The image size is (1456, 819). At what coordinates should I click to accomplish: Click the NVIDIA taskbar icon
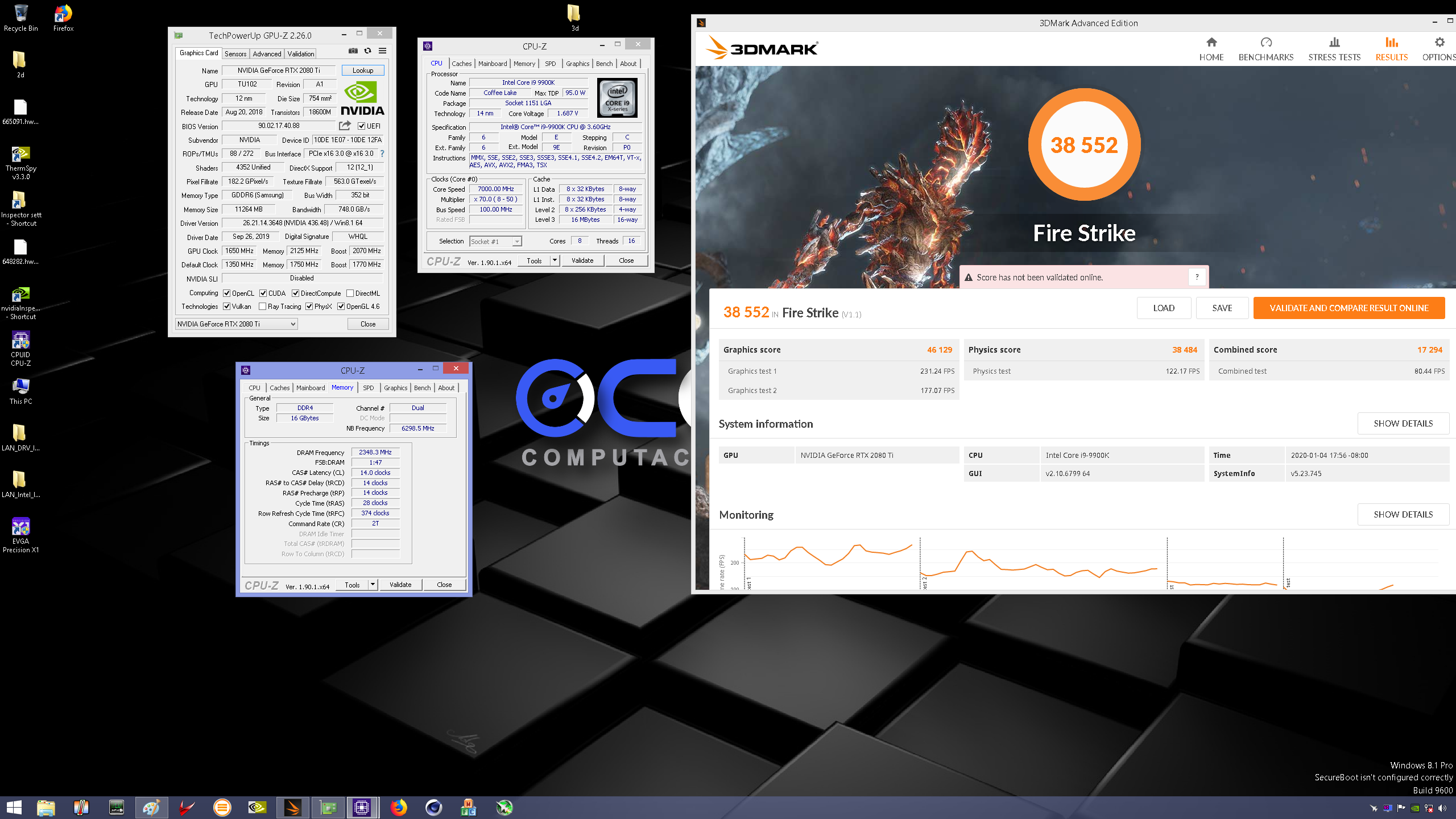point(258,808)
